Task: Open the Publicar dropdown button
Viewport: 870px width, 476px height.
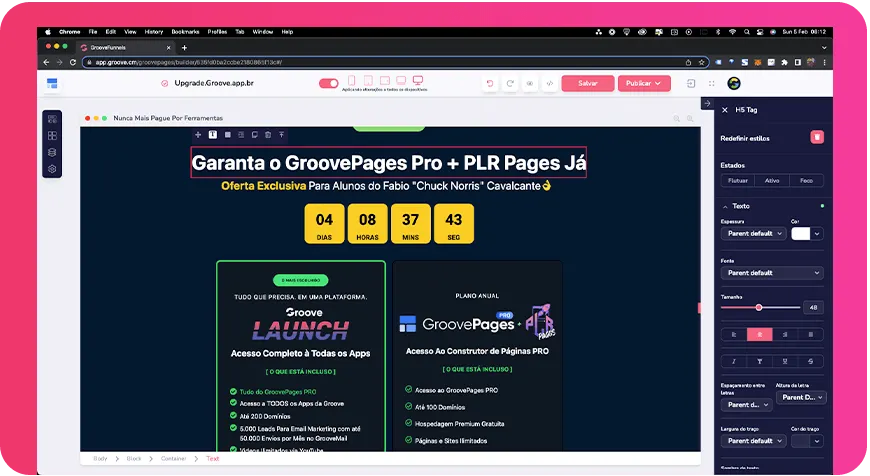Action: (x=644, y=83)
